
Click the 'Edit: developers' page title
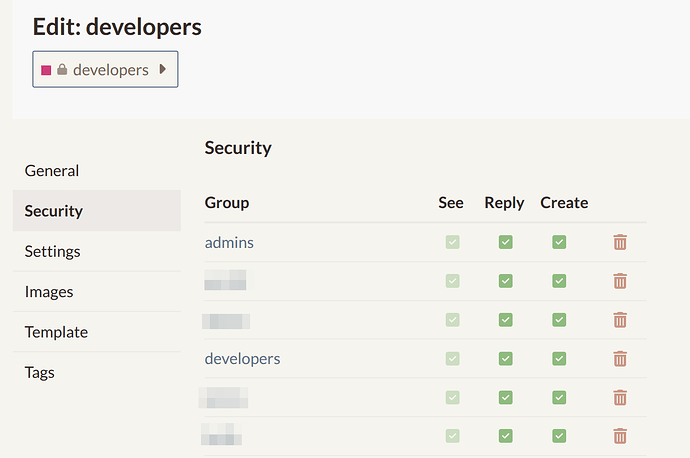(117, 27)
